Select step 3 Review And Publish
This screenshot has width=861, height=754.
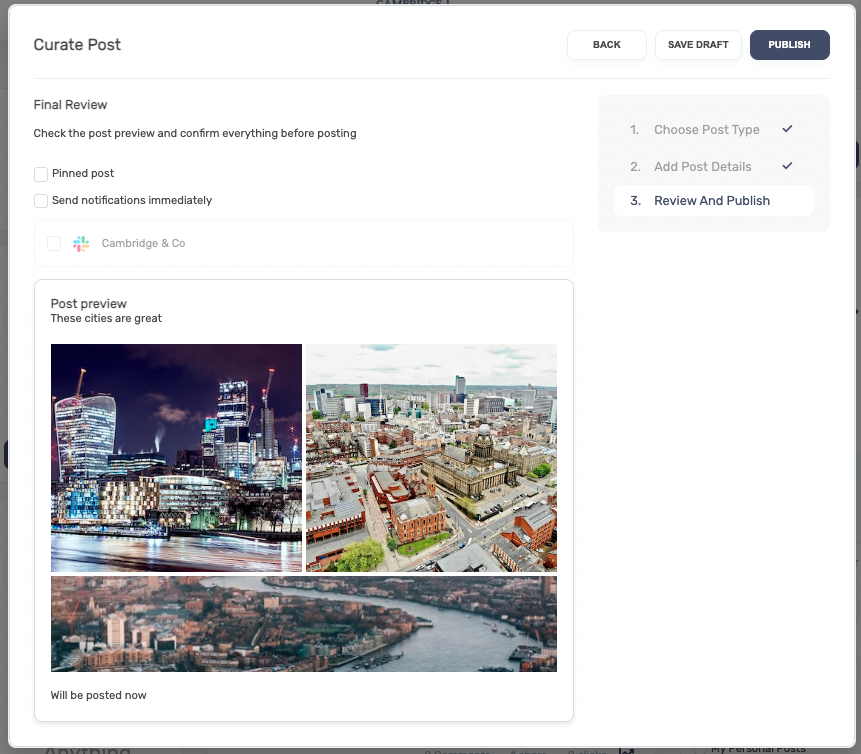tap(713, 200)
